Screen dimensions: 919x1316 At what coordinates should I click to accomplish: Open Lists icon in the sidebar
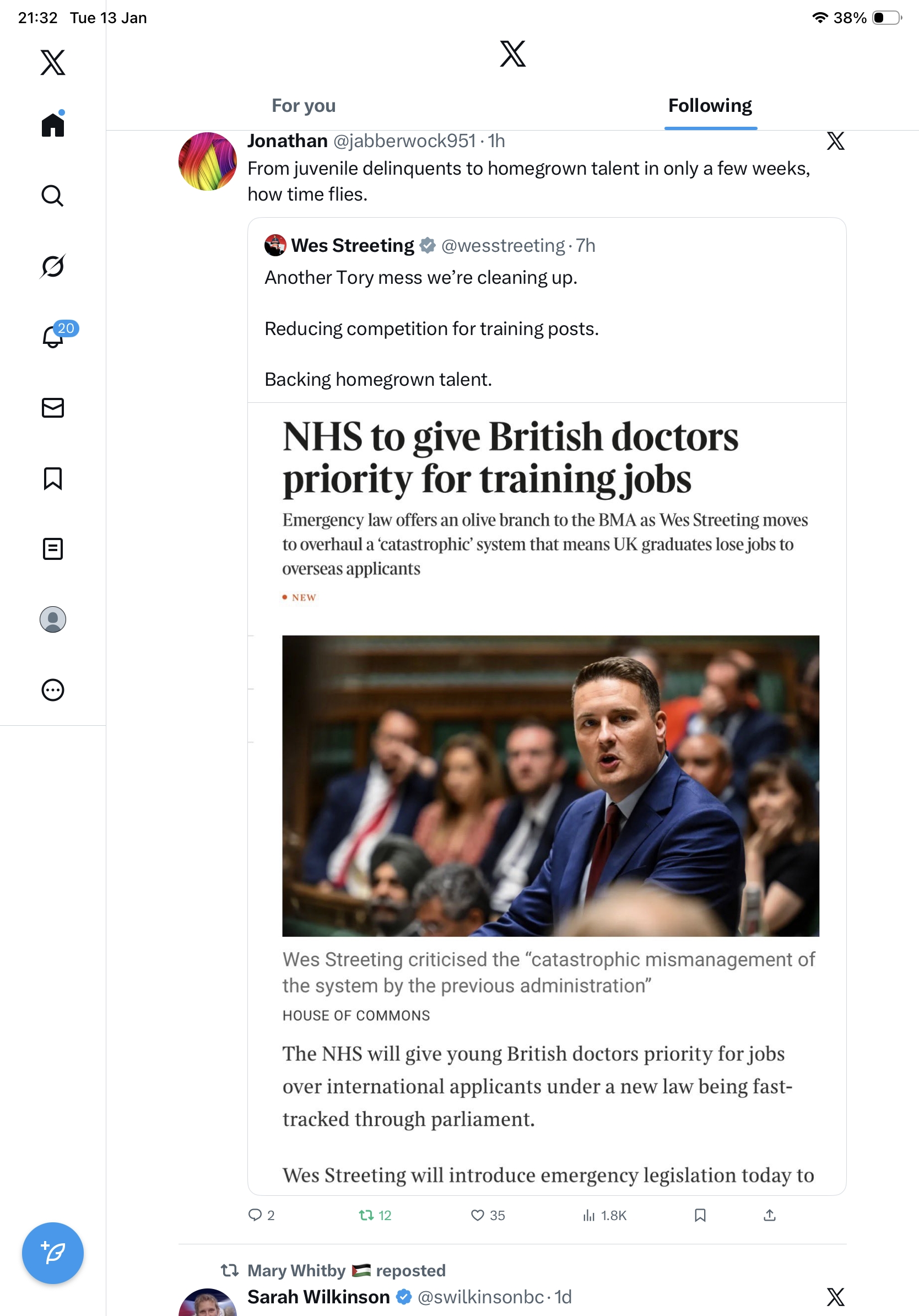pos(53,548)
